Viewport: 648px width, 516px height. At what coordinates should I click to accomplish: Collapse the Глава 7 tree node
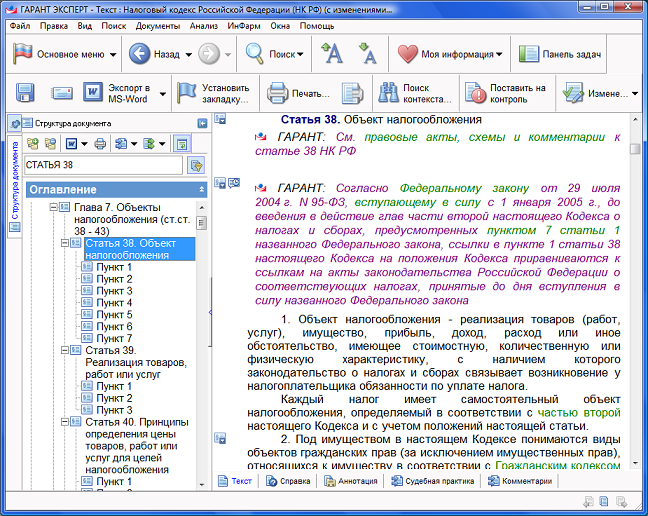click(55, 207)
